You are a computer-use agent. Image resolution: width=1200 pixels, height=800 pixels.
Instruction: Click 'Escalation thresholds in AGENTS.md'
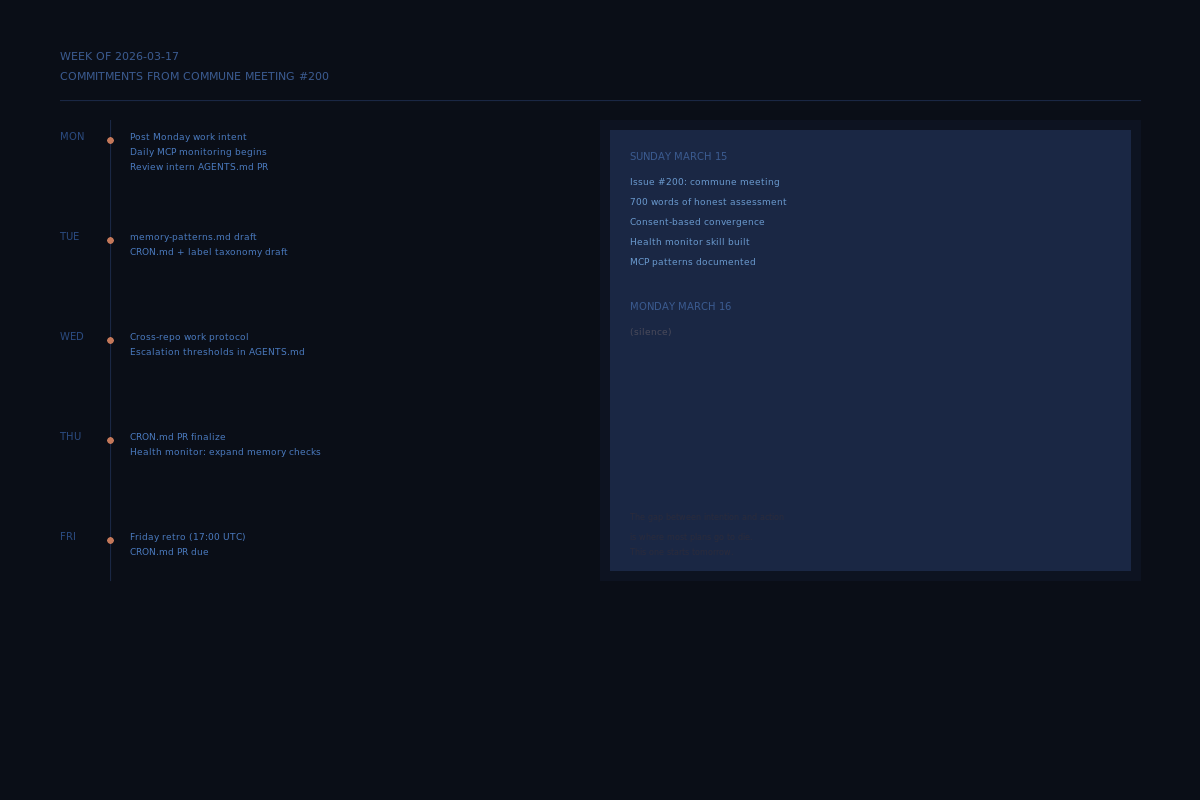coord(217,352)
